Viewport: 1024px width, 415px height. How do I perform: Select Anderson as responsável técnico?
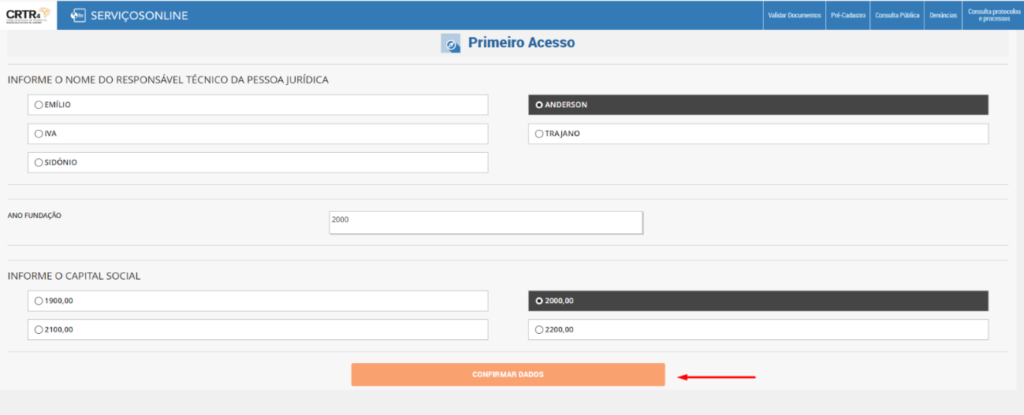[x=539, y=104]
